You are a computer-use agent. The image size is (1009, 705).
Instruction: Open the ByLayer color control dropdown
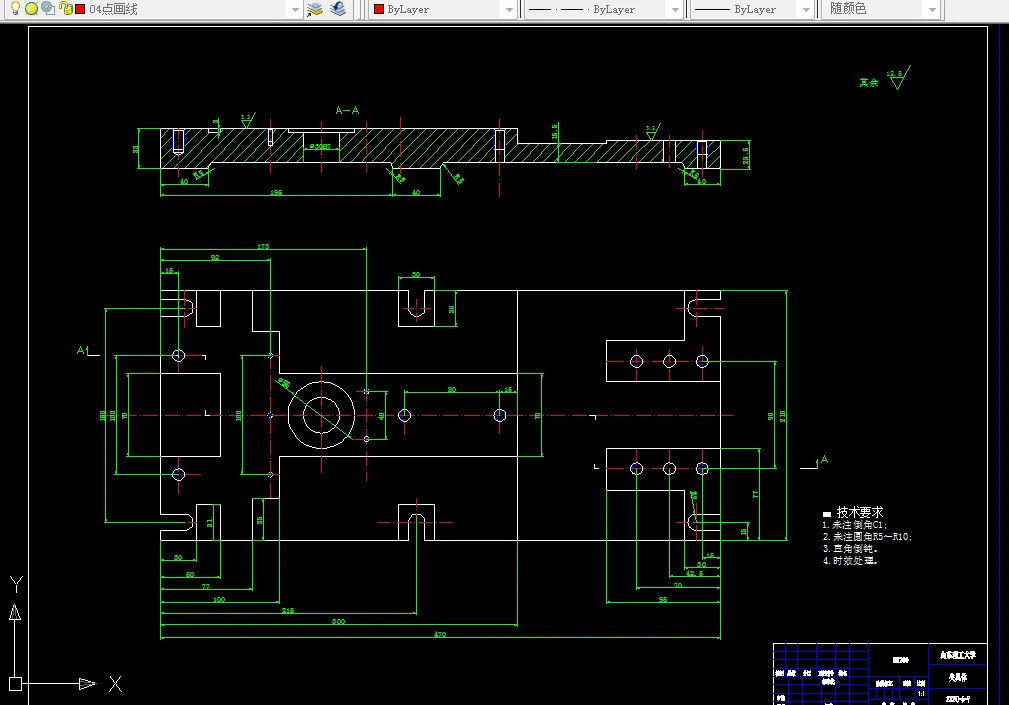coord(509,10)
